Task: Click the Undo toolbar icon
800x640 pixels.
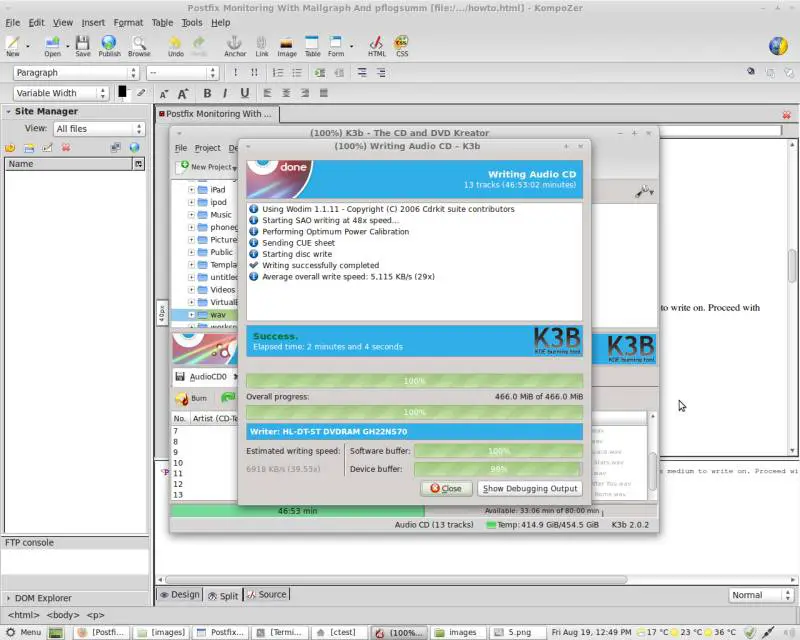Action: coord(176,45)
